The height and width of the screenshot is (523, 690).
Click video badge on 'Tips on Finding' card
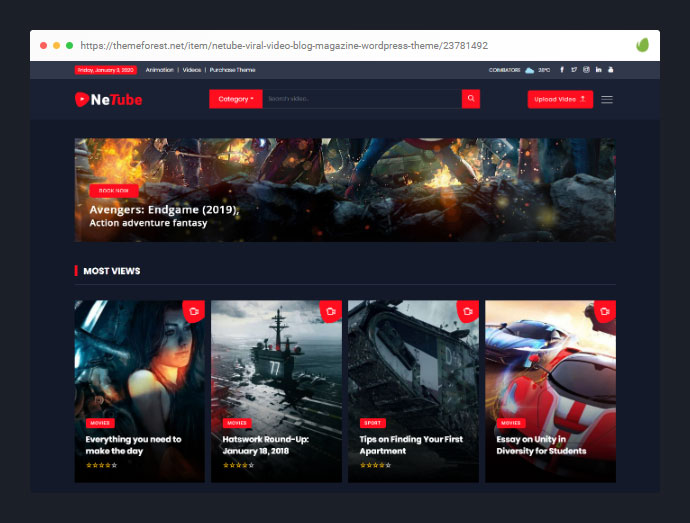pyautogui.click(x=468, y=311)
